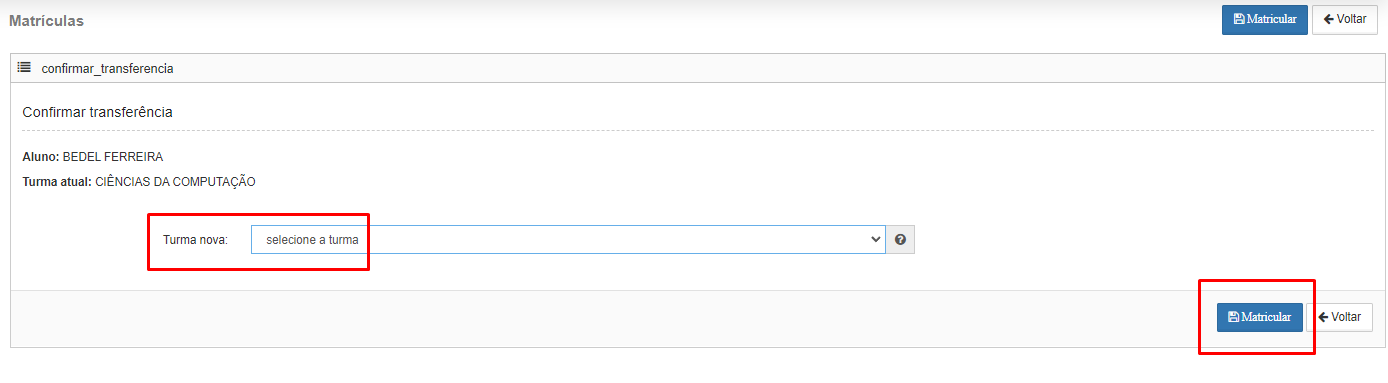
Task: Click the left arrow icon in bottom Voltar
Action: pos(1323,317)
